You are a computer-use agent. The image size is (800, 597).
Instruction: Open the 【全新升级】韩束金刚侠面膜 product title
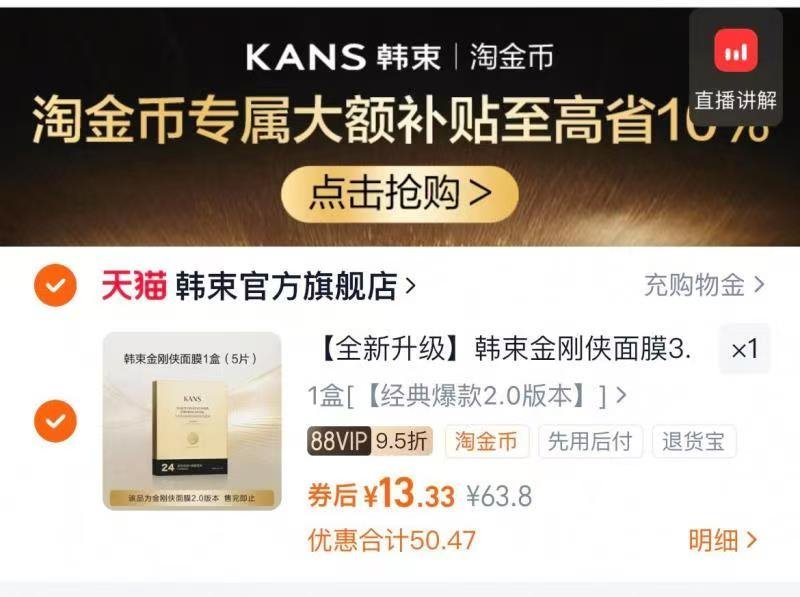point(506,349)
